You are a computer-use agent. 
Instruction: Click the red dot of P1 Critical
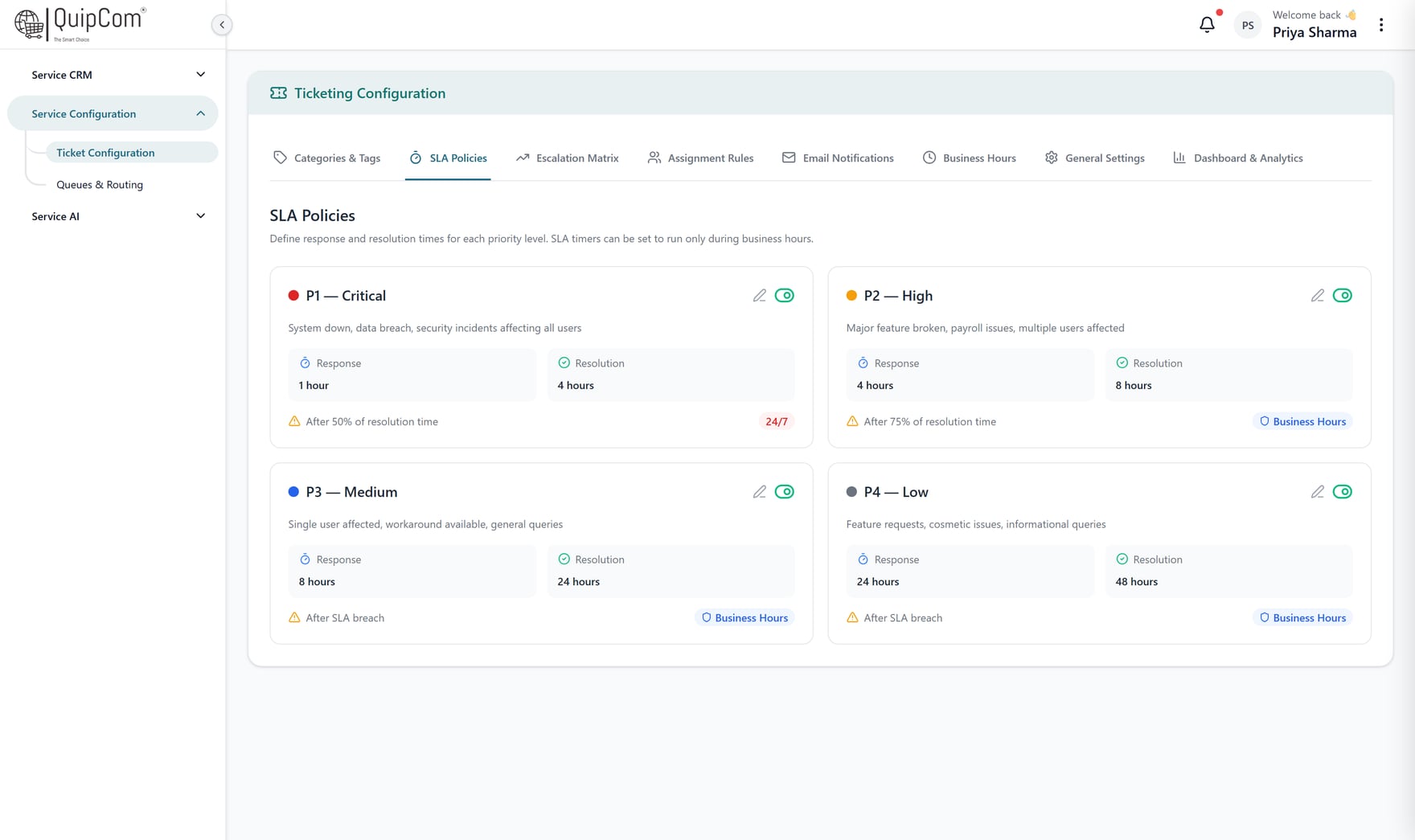pos(293,296)
